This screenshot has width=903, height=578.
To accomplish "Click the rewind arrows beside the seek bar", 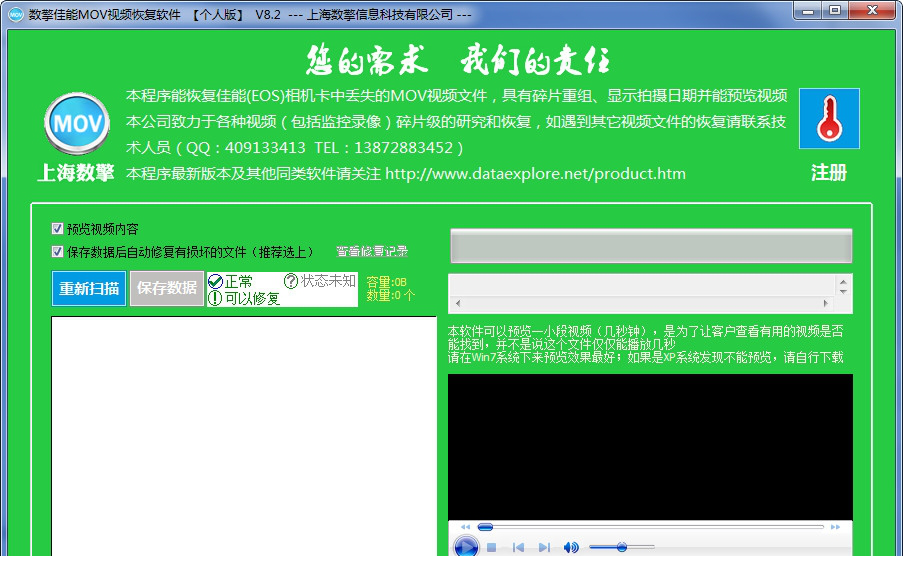I will pos(465,527).
